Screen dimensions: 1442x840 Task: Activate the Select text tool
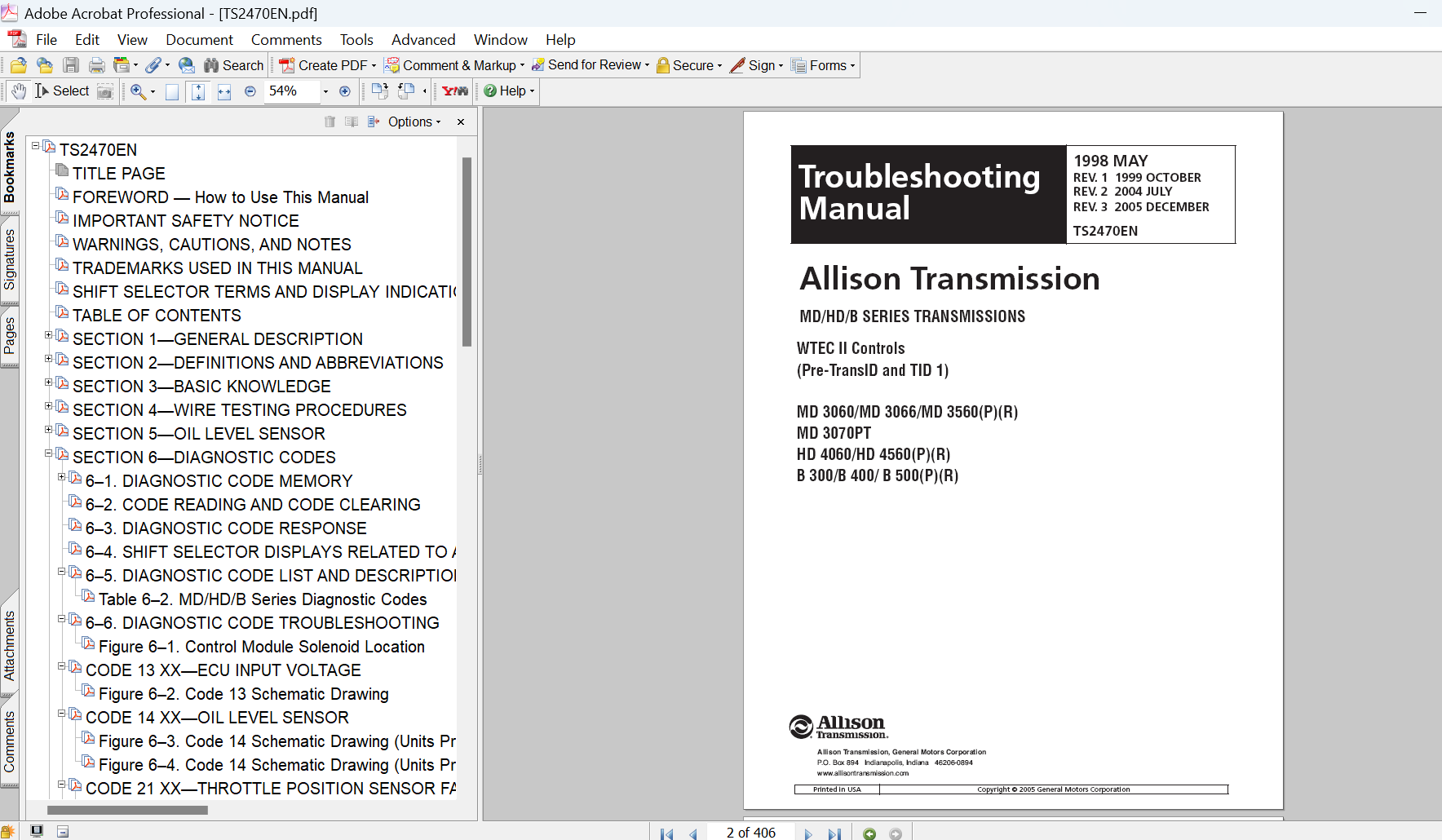coord(62,91)
